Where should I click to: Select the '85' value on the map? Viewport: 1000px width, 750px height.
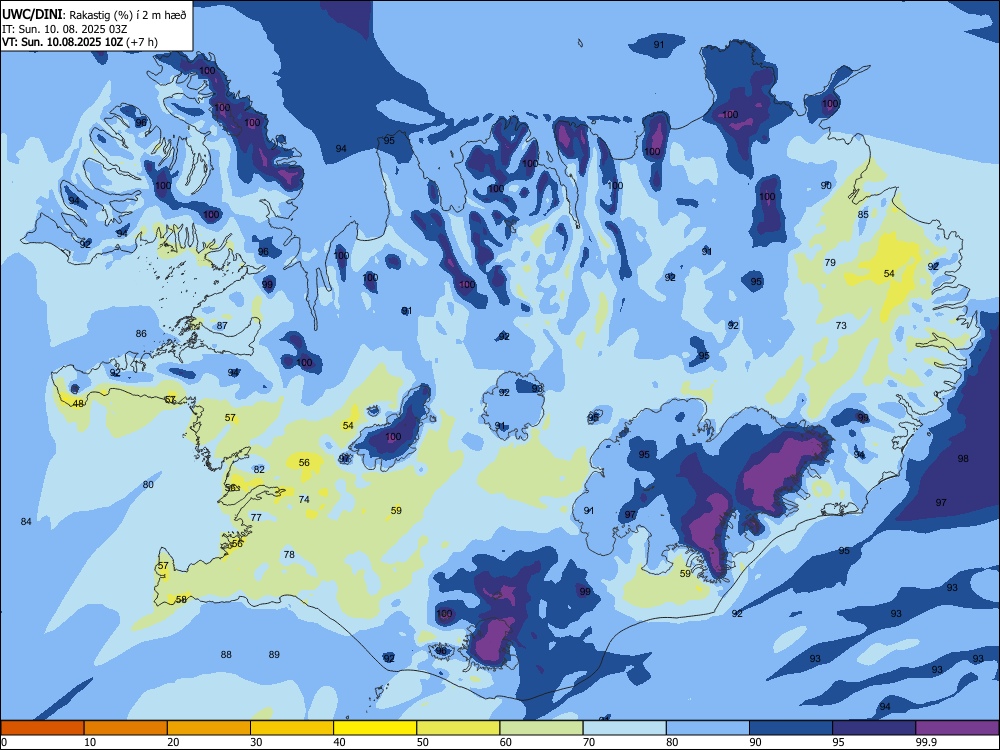point(863,214)
